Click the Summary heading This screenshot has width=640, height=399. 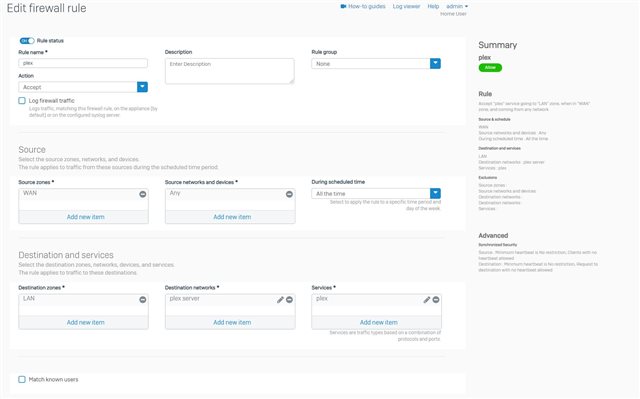tap(498, 45)
